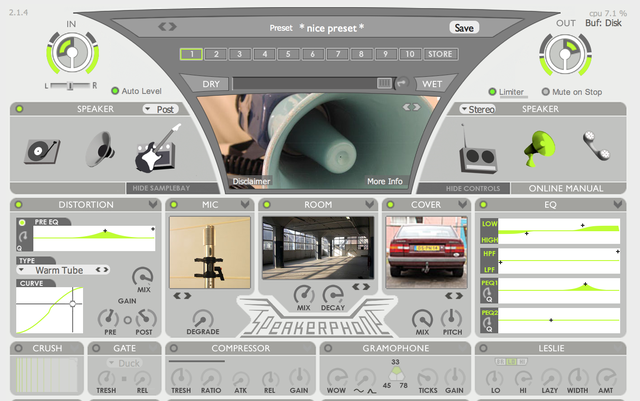
Task: Toggle the Limiter option
Action: click(492, 91)
